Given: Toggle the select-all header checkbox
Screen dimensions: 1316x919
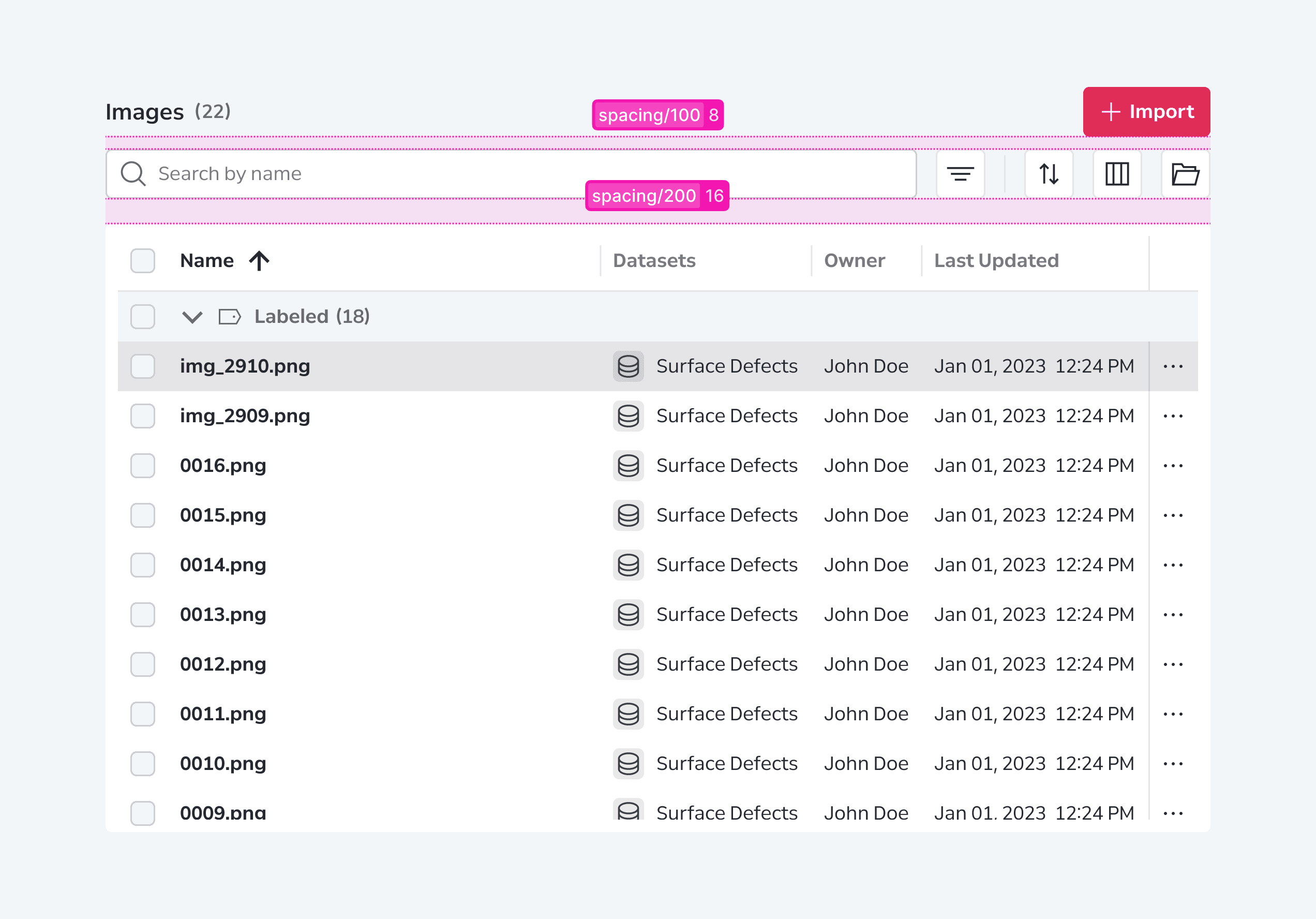Looking at the screenshot, I should [143, 261].
